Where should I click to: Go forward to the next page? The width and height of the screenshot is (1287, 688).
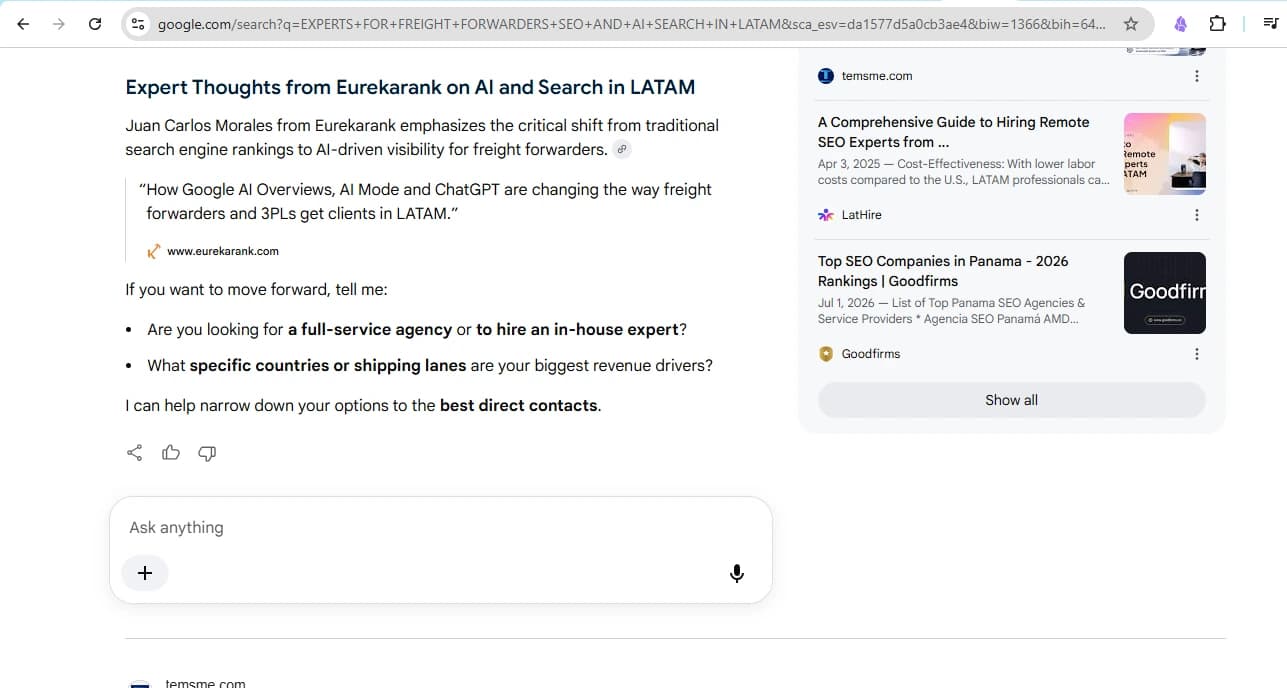click(x=59, y=23)
